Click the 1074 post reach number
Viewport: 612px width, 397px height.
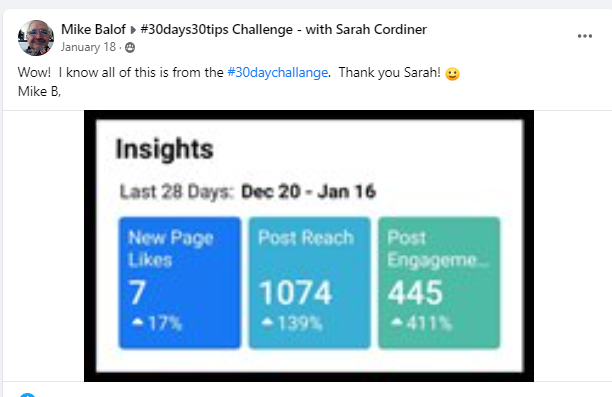(295, 292)
